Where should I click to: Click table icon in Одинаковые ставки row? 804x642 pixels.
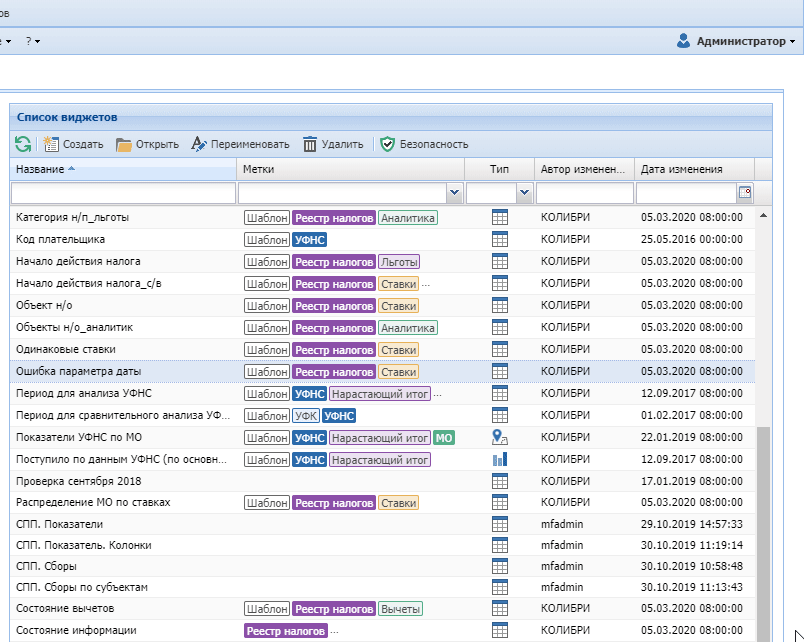tap(499, 349)
